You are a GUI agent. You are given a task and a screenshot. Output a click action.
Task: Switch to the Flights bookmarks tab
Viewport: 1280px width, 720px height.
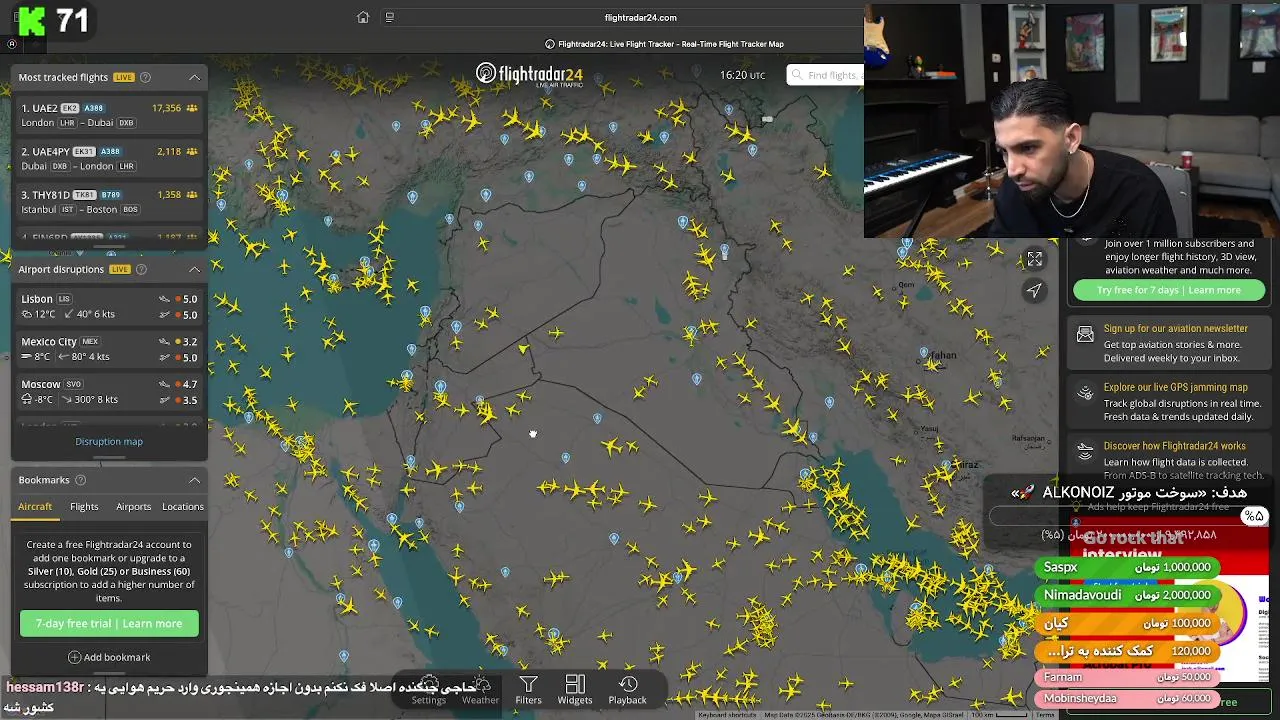click(84, 507)
